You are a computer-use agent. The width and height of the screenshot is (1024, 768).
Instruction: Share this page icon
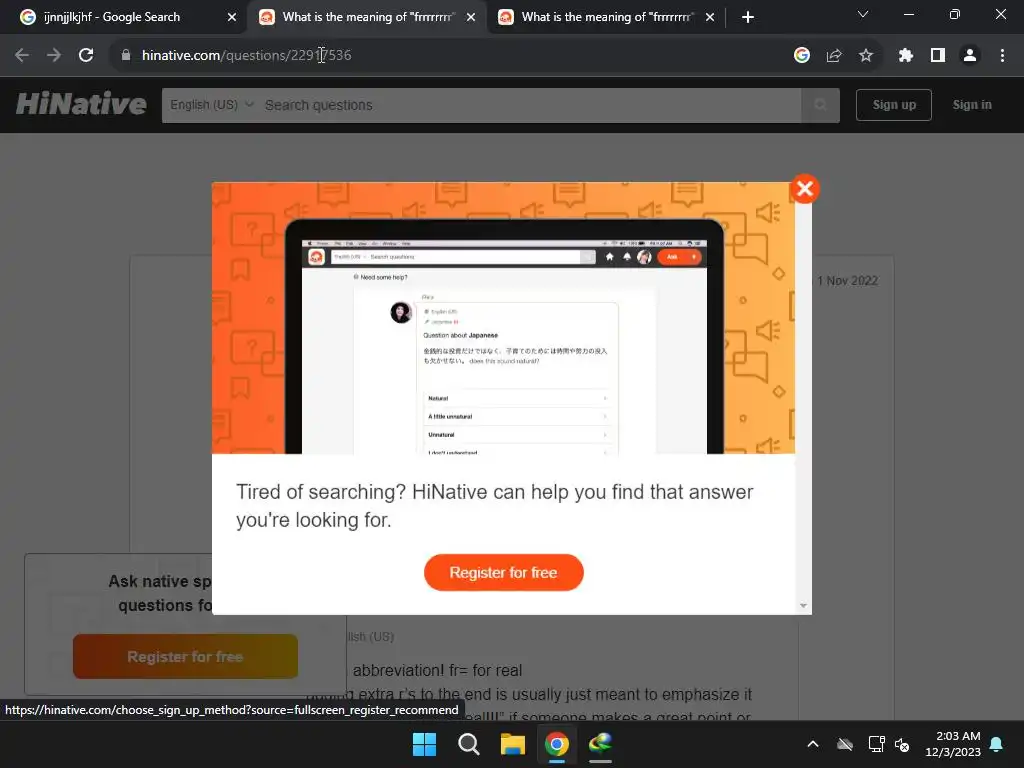pyautogui.click(x=834, y=56)
